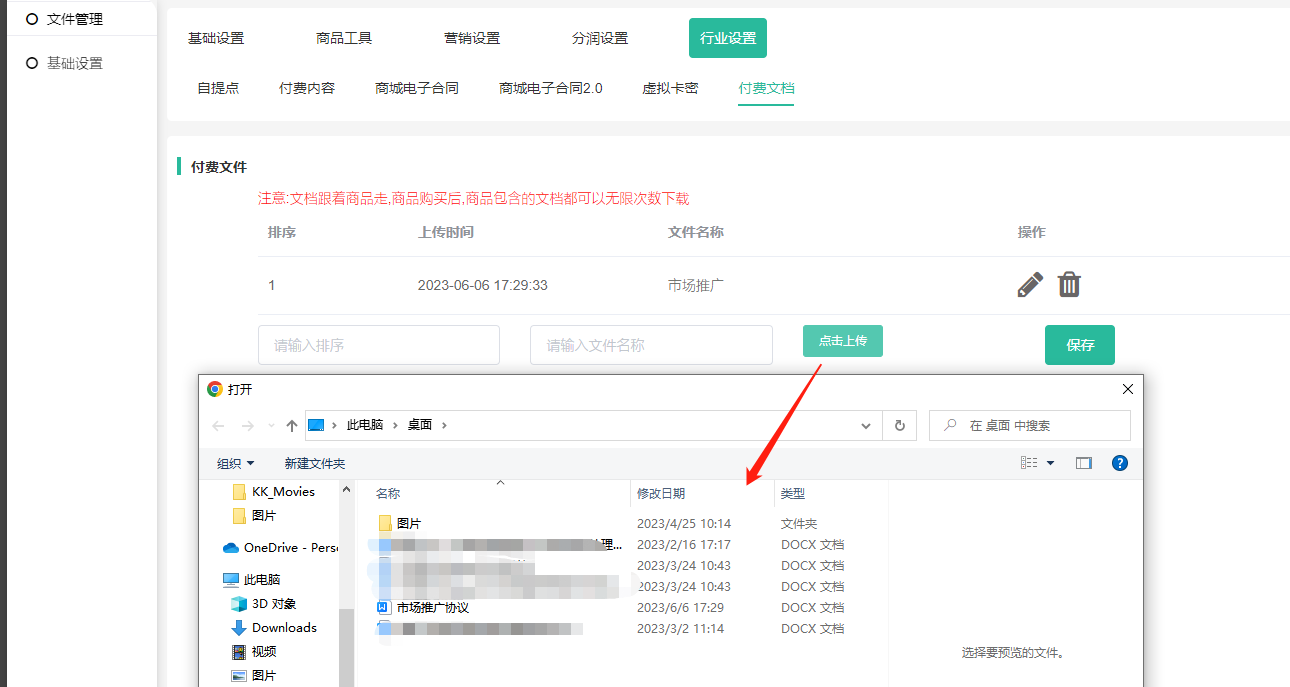Change the view layout icon in dialog
The image size is (1290, 687).
(x=1029, y=463)
